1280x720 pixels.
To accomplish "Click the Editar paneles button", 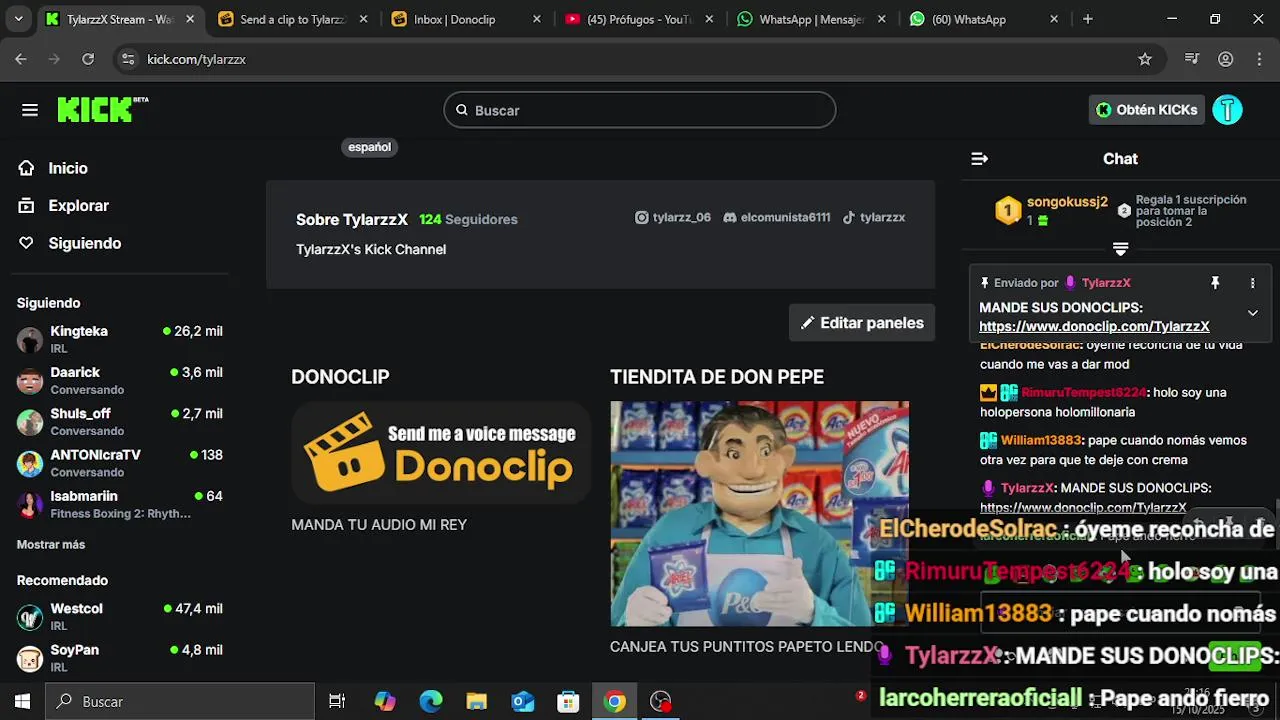I will [862, 323].
